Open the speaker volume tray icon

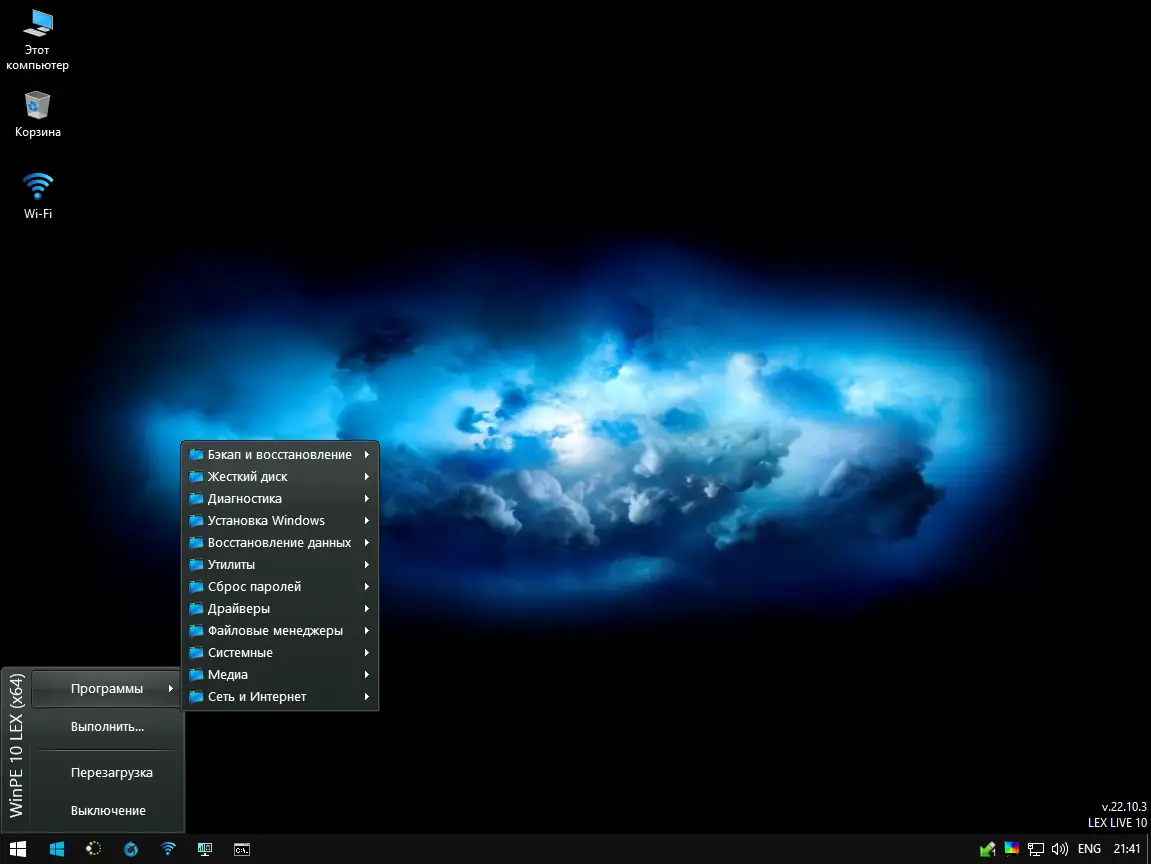click(1059, 849)
